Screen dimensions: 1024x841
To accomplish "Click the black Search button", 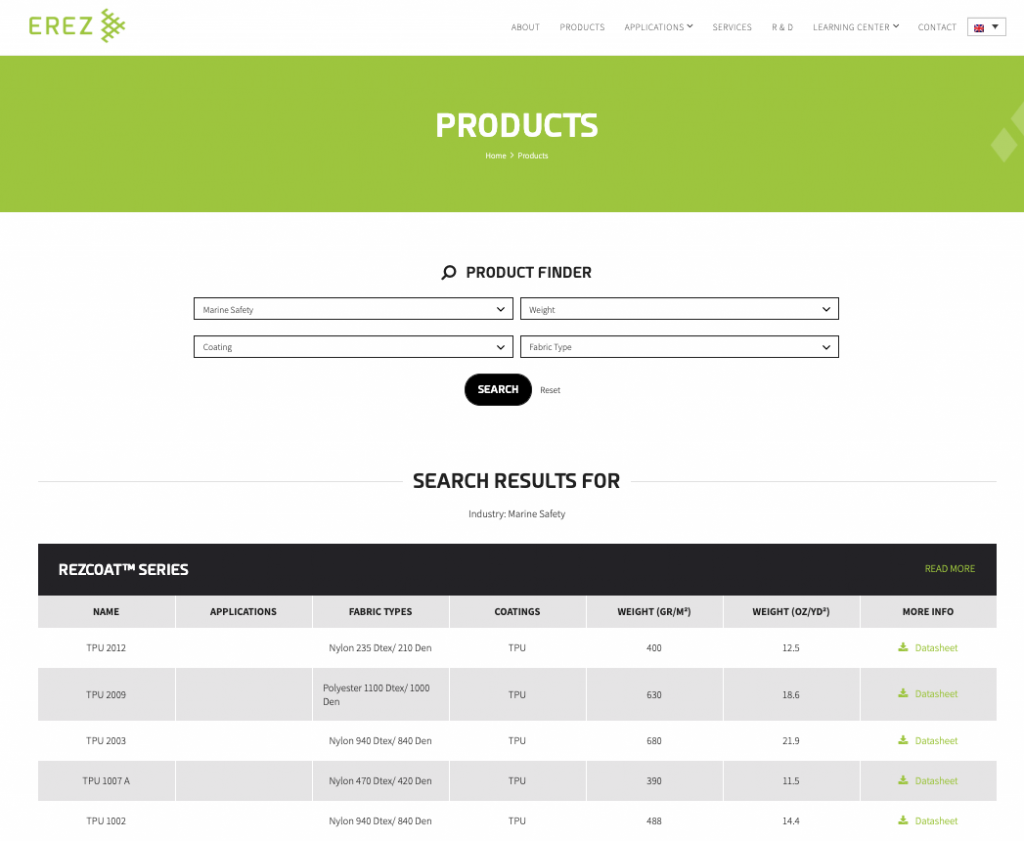I will 498,389.
